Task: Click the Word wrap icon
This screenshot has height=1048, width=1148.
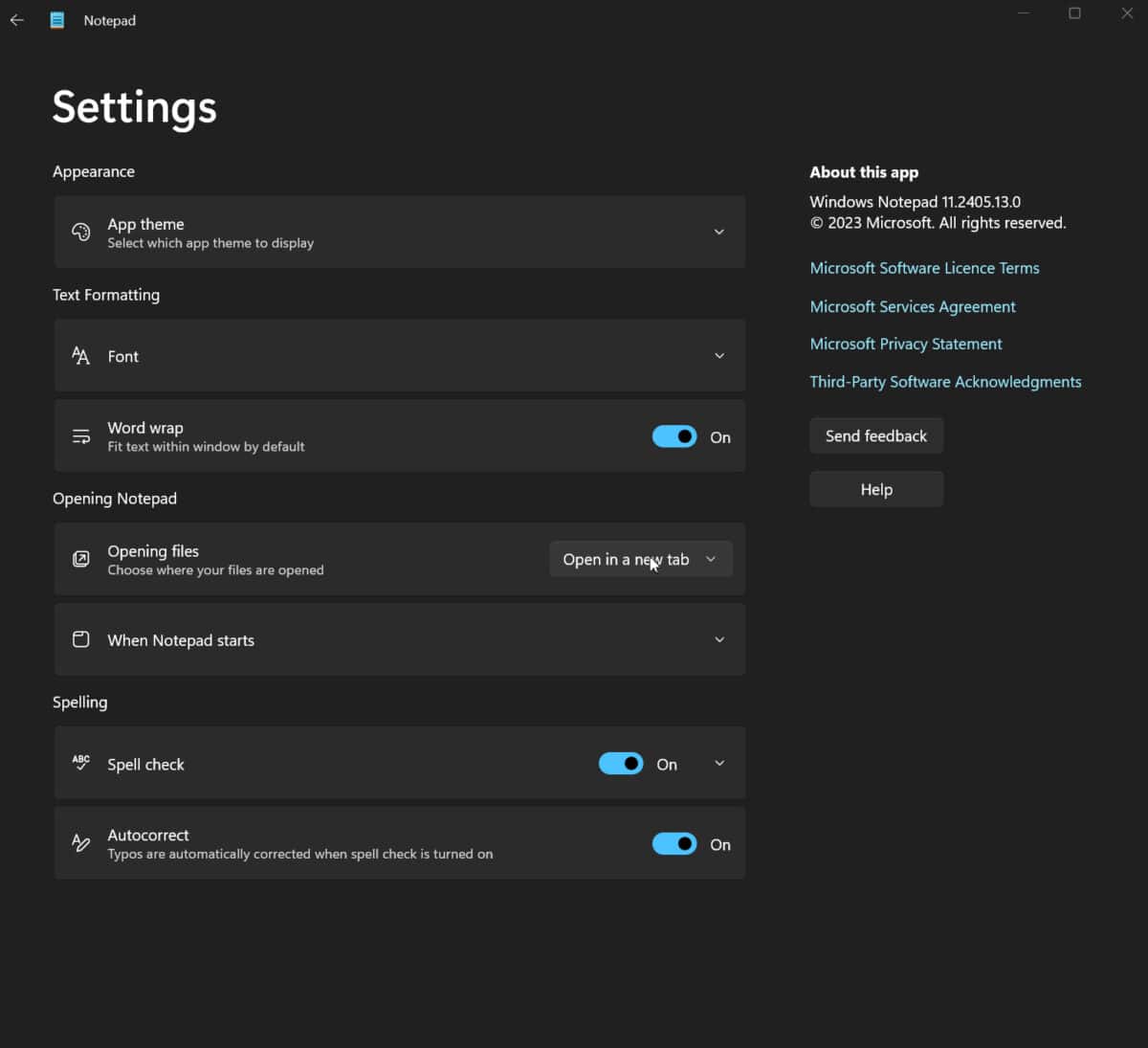Action: [x=81, y=436]
